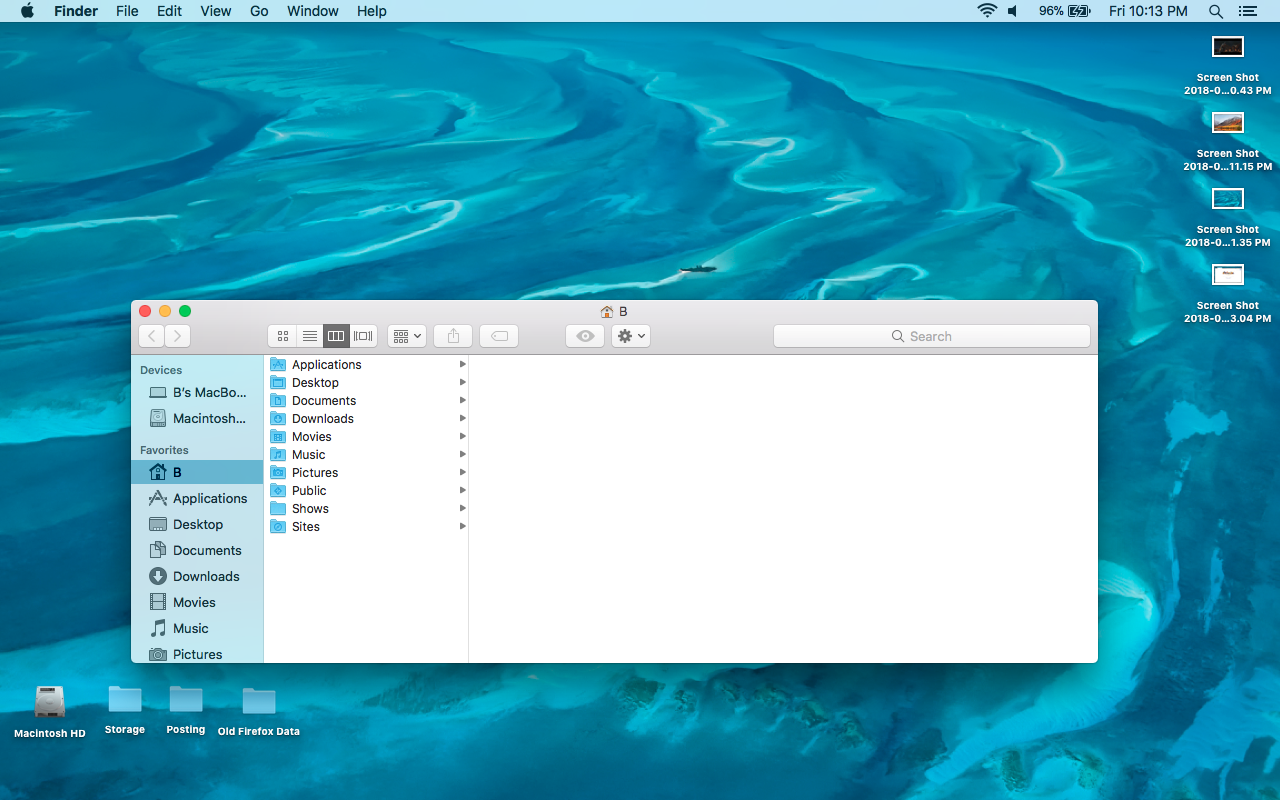Open the Go menu
Viewport: 1280px width, 800px height.
[x=259, y=11]
